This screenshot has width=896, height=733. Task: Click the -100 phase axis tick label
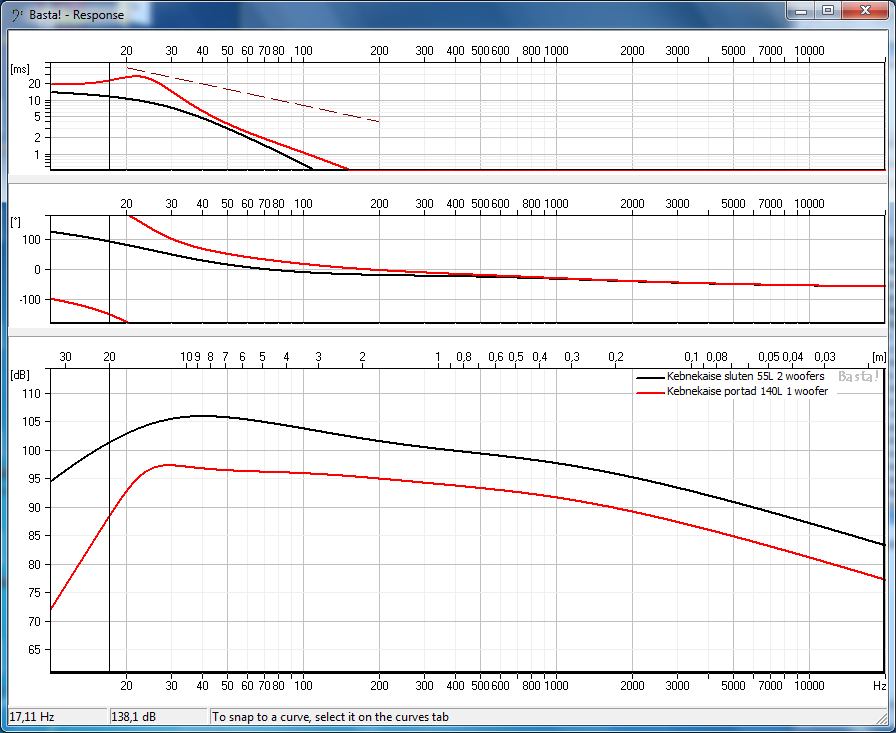pos(30,299)
